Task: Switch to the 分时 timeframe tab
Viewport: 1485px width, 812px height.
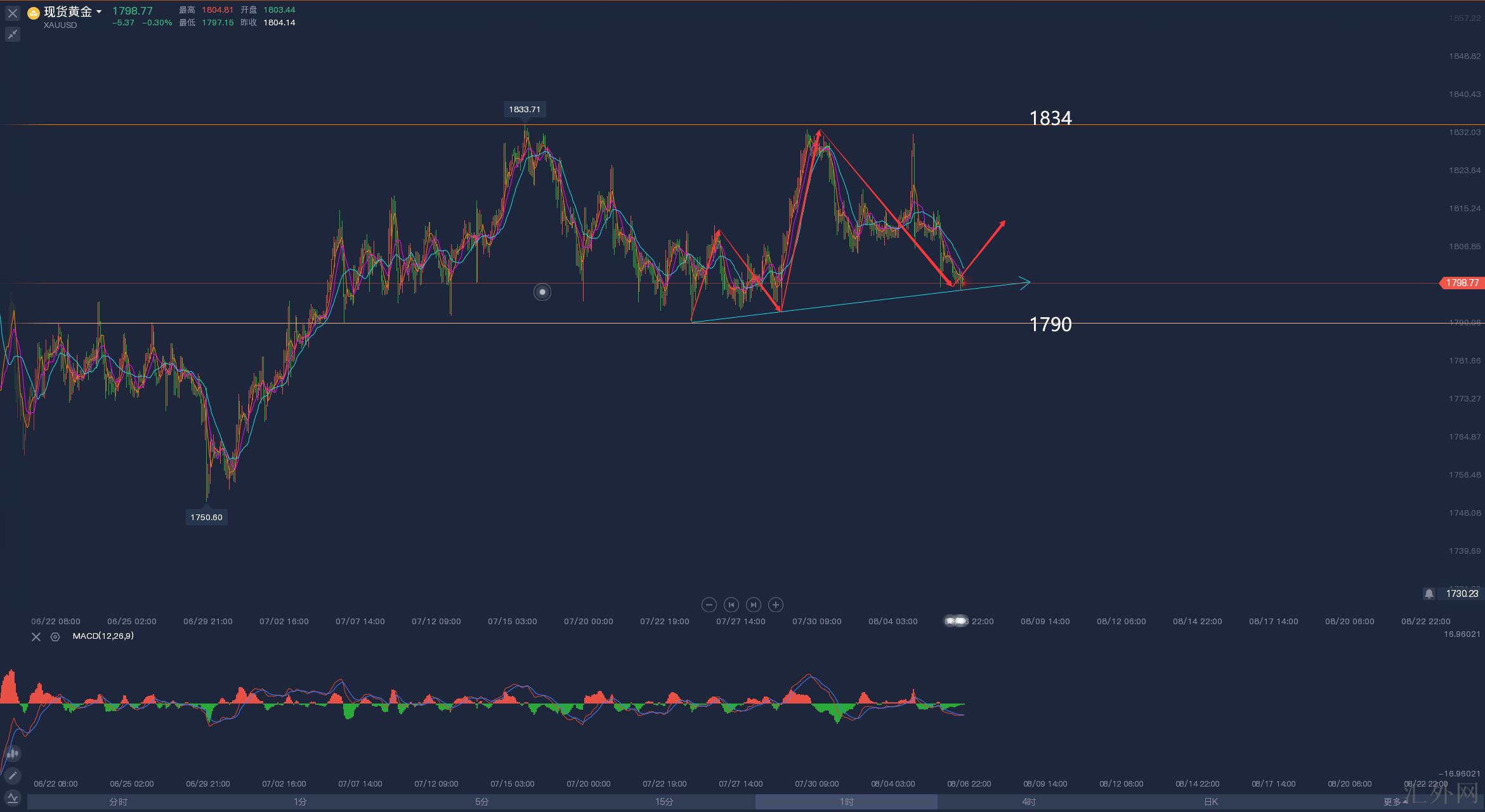Action: click(x=119, y=802)
